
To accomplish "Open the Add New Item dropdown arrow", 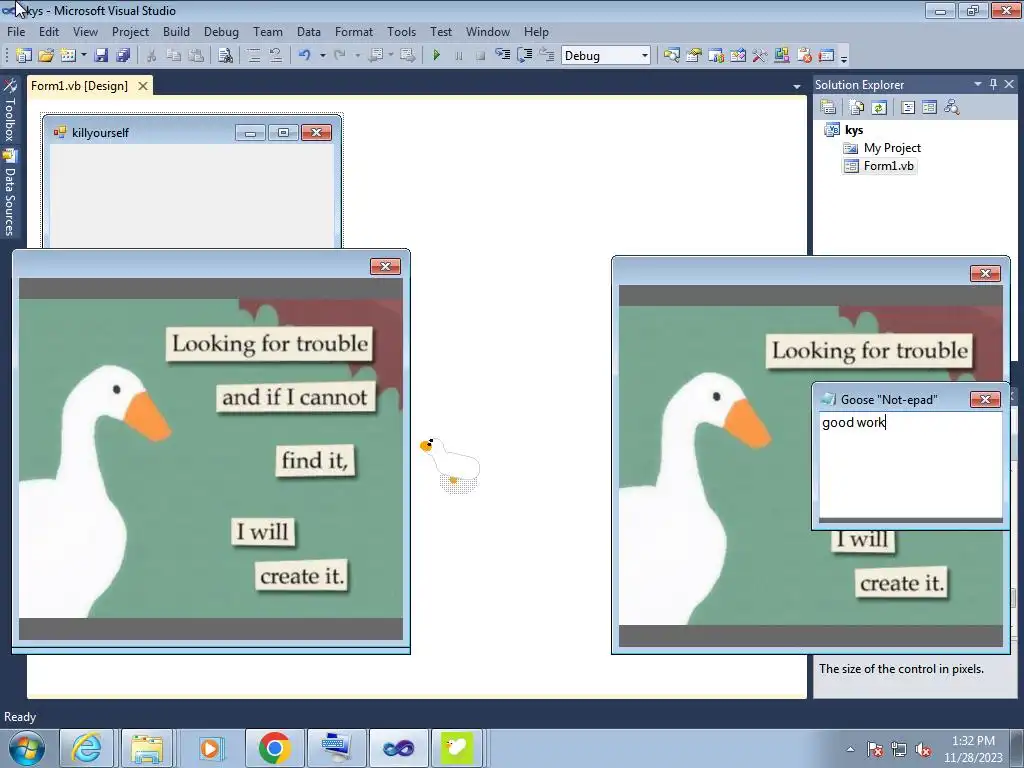I will click(x=84, y=56).
